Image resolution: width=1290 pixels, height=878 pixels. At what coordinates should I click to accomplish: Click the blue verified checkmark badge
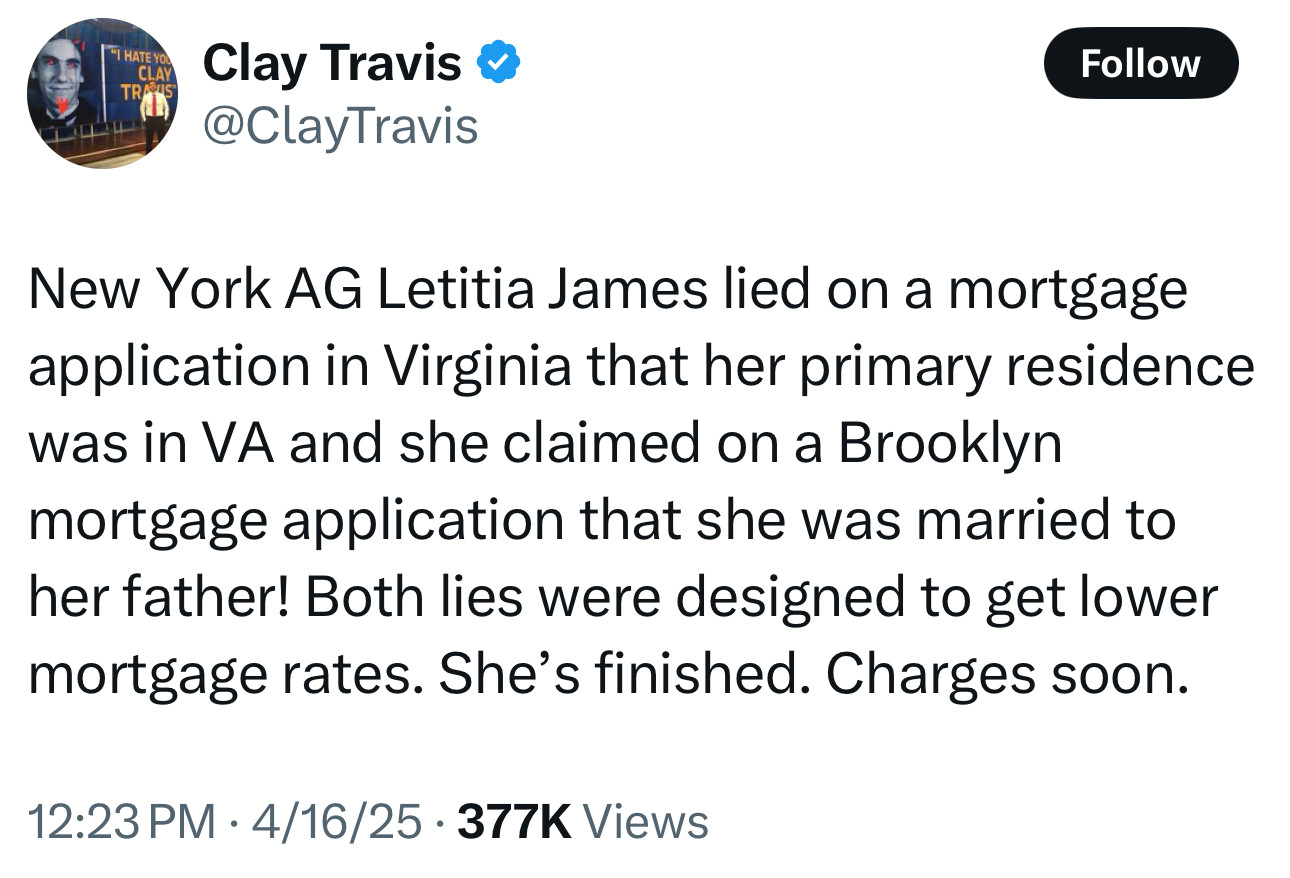click(x=498, y=65)
